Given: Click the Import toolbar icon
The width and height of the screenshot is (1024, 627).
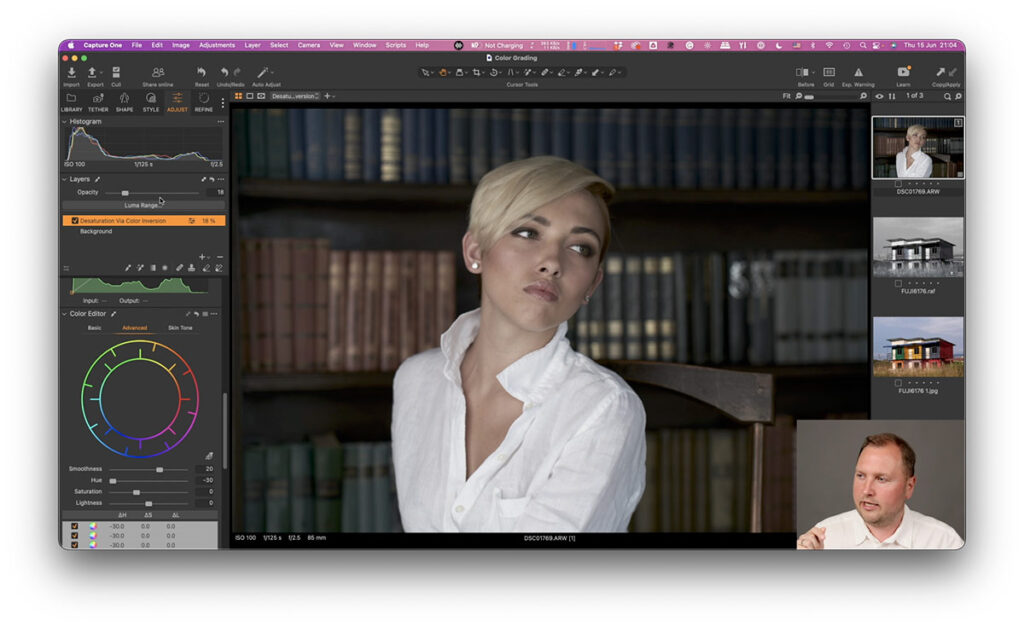Looking at the screenshot, I should point(71,72).
